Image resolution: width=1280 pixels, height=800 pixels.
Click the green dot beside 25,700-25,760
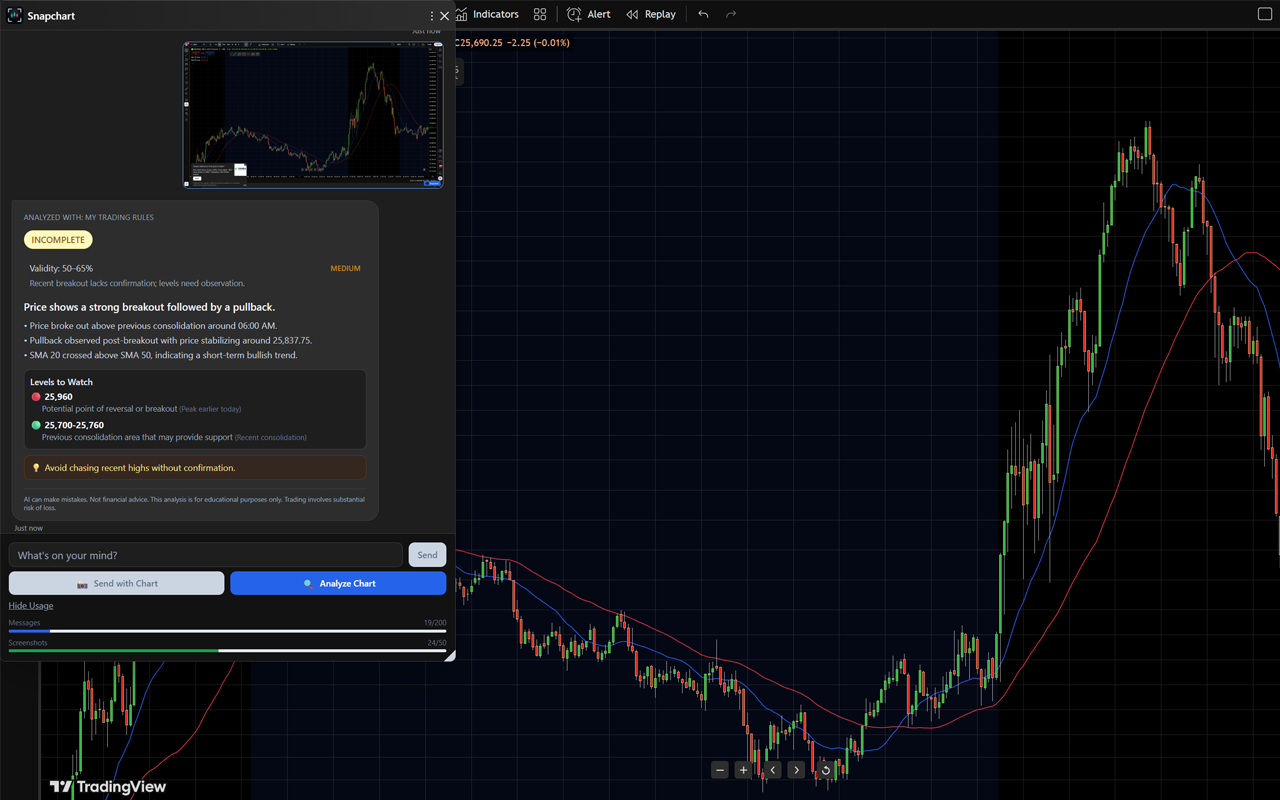36,425
